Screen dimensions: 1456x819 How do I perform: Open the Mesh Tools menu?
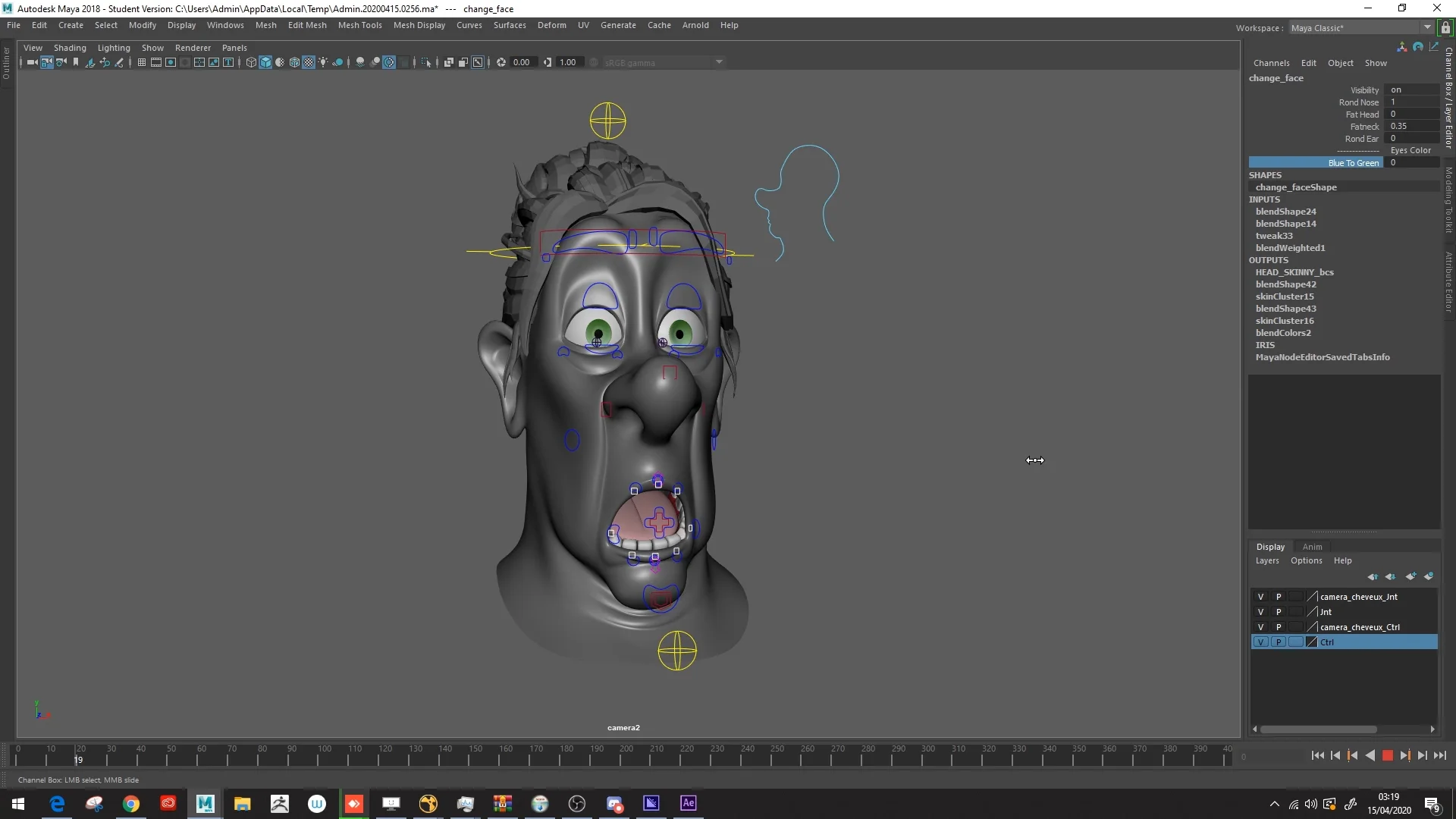[x=359, y=25]
